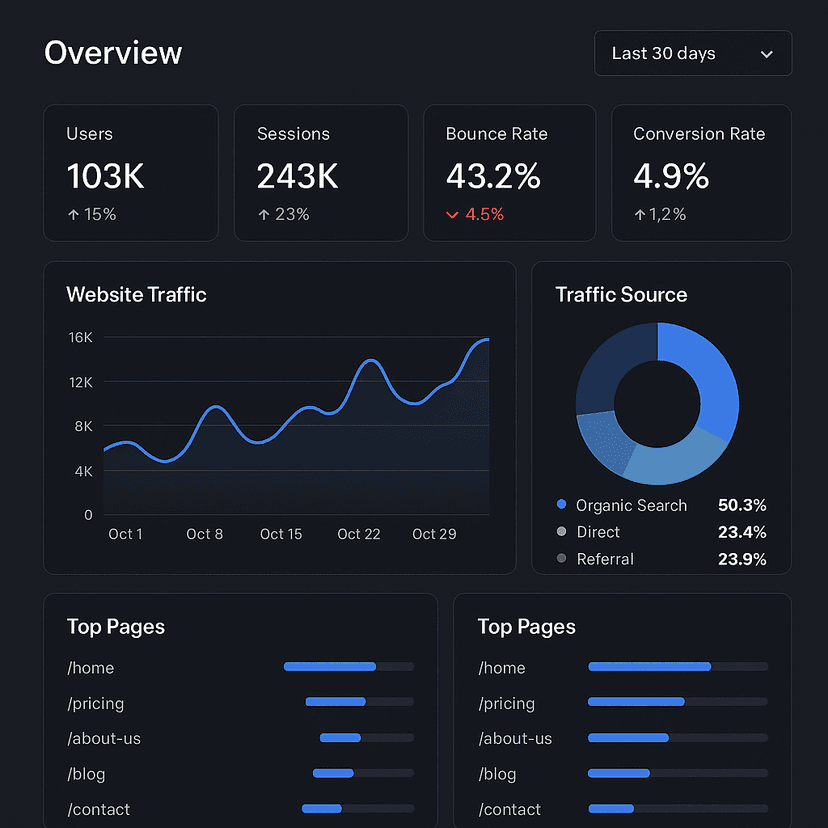Click the /home progress bar in left panel
Viewport: 828px width, 828px height.
[x=349, y=666]
